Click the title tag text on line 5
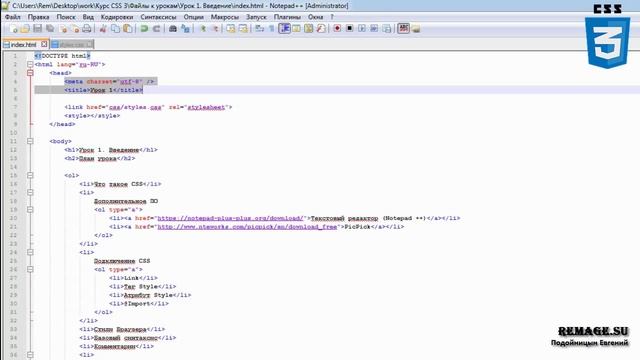This screenshot has height=360, width=640. coord(104,90)
